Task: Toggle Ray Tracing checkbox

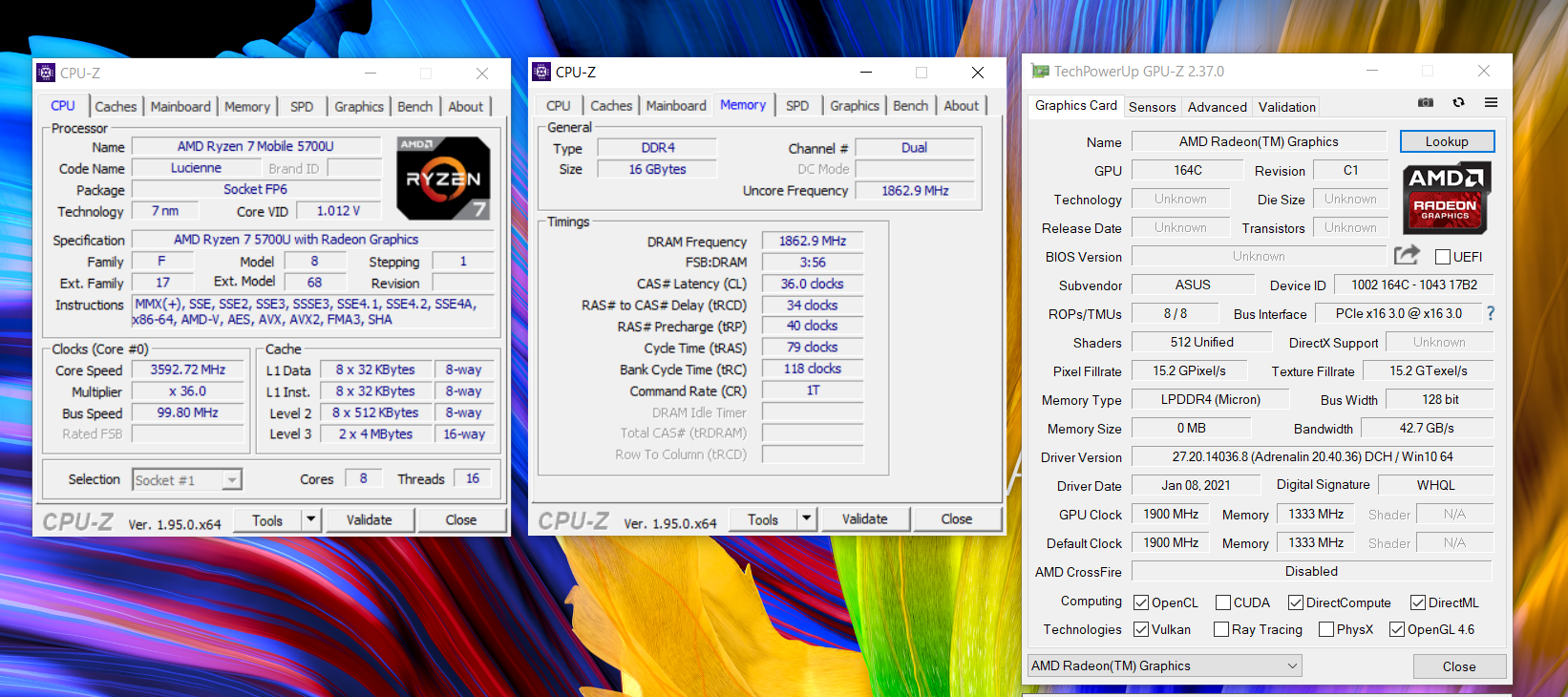Action: [1221, 629]
